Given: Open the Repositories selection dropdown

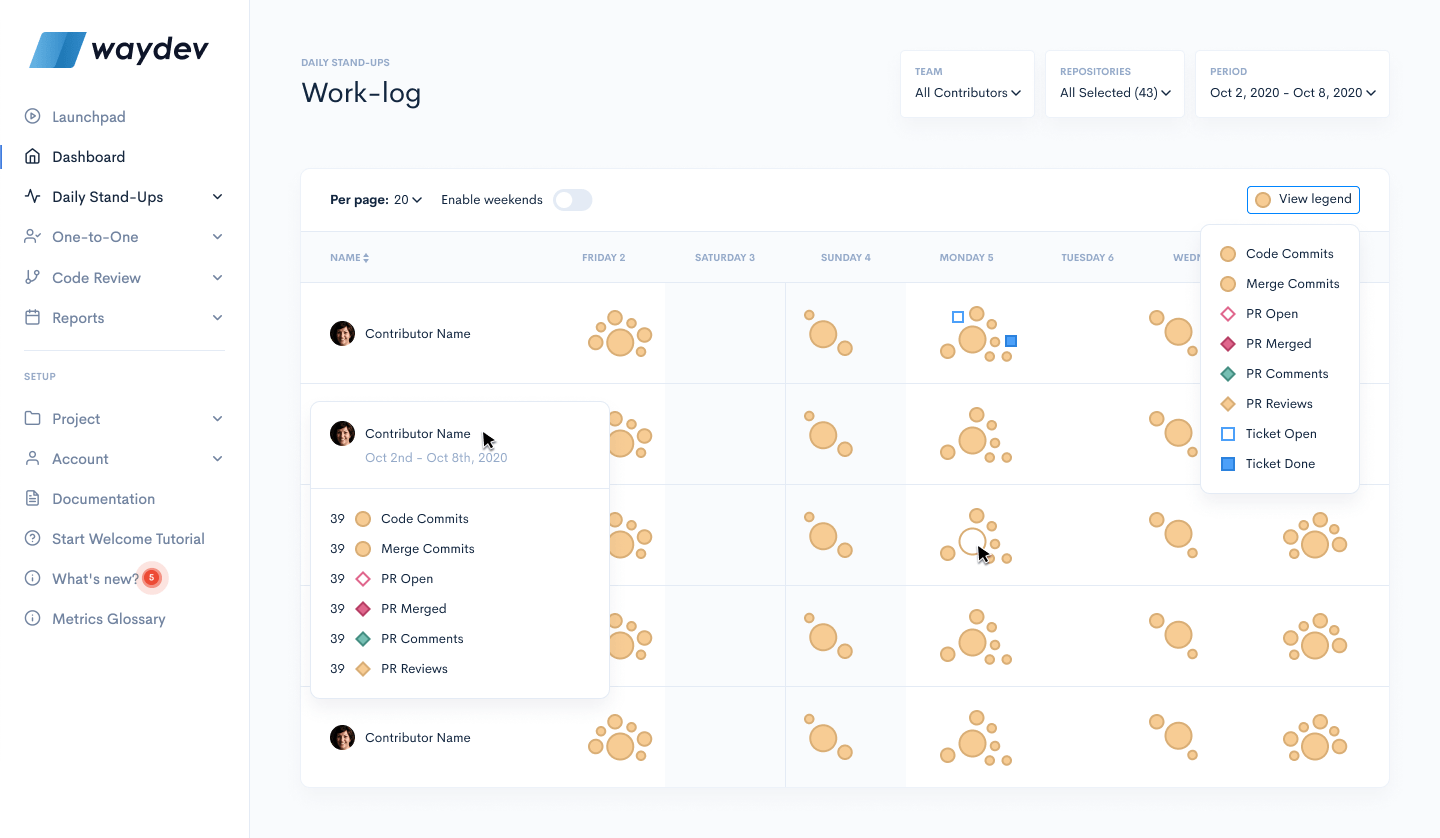Looking at the screenshot, I should 1114,92.
